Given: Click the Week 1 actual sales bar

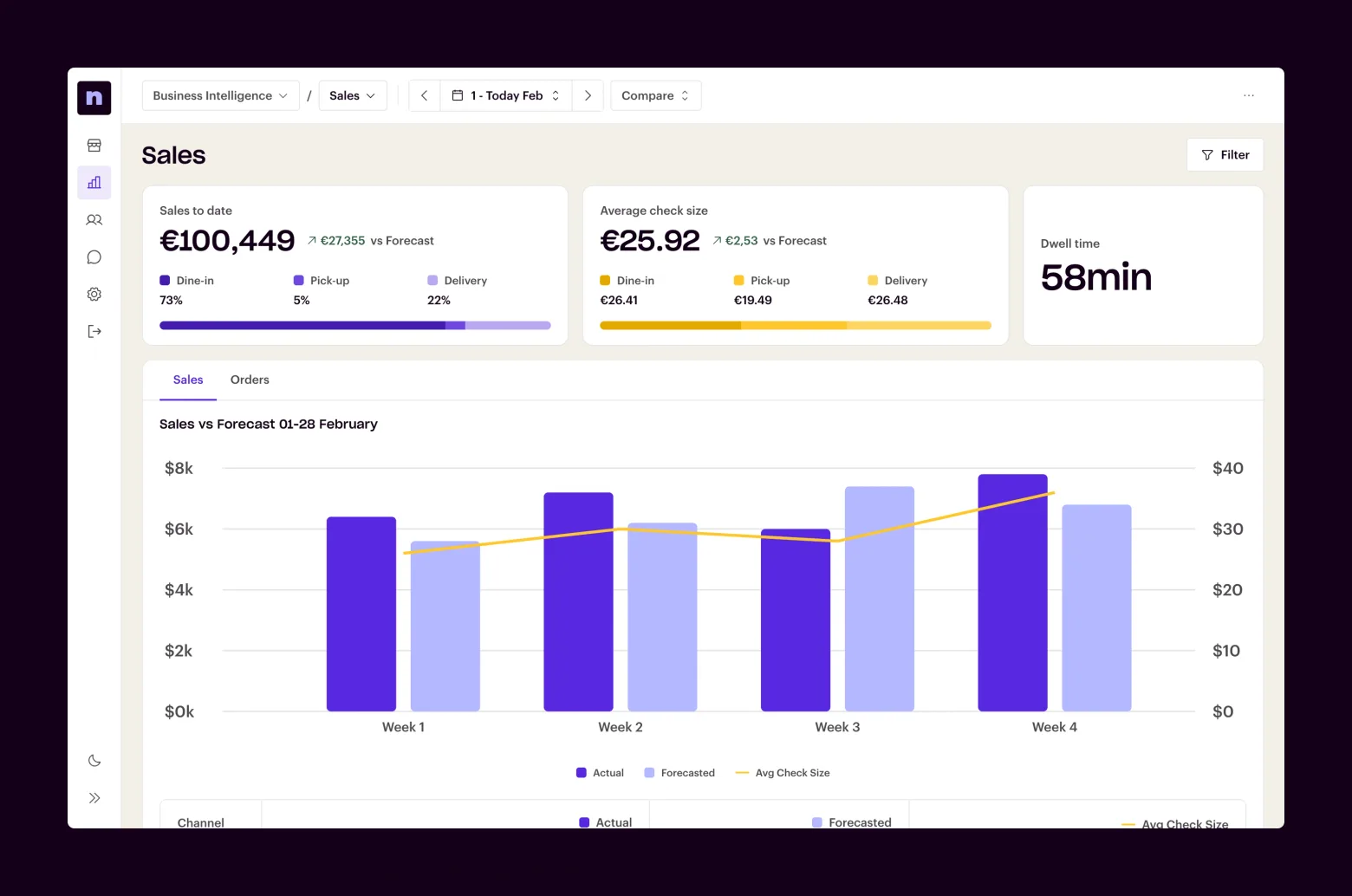Looking at the screenshot, I should pyautogui.click(x=361, y=614).
